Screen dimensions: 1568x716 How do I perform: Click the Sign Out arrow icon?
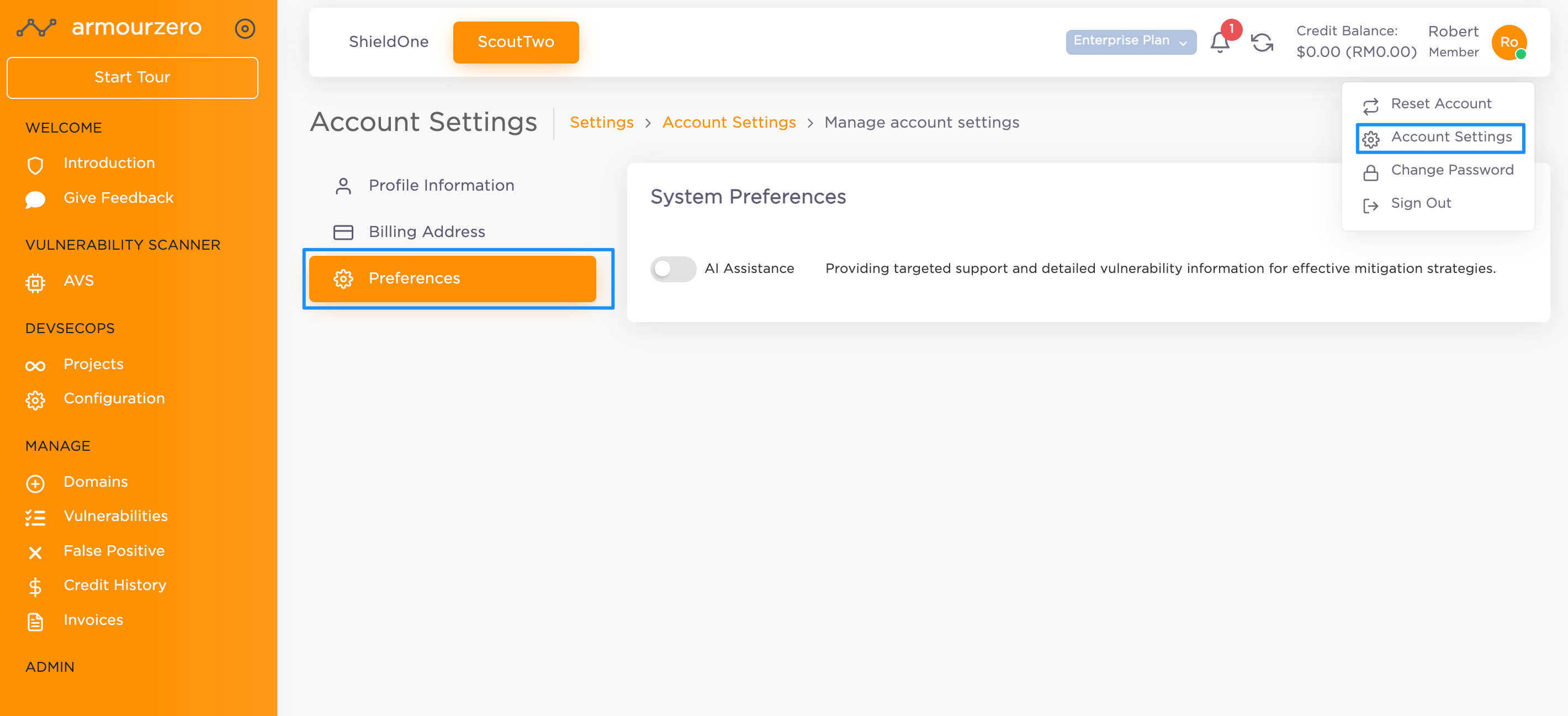pos(1370,206)
